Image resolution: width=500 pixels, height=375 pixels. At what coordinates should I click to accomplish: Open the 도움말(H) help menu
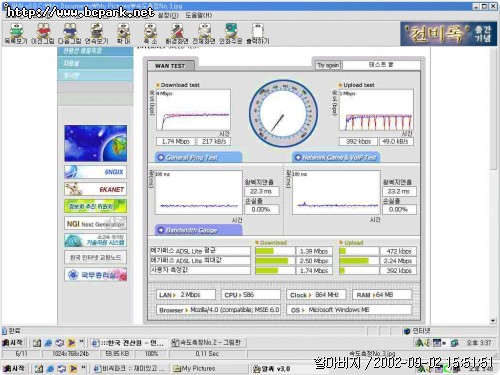(198, 15)
